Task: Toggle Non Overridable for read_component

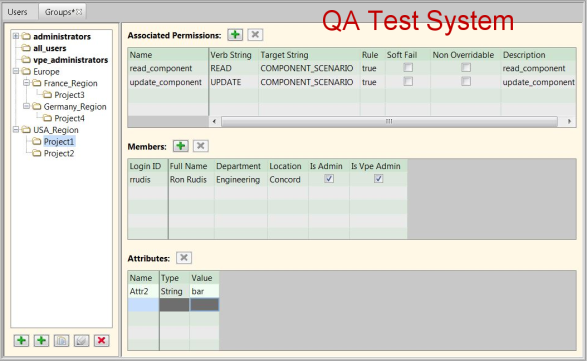Action: (466, 67)
